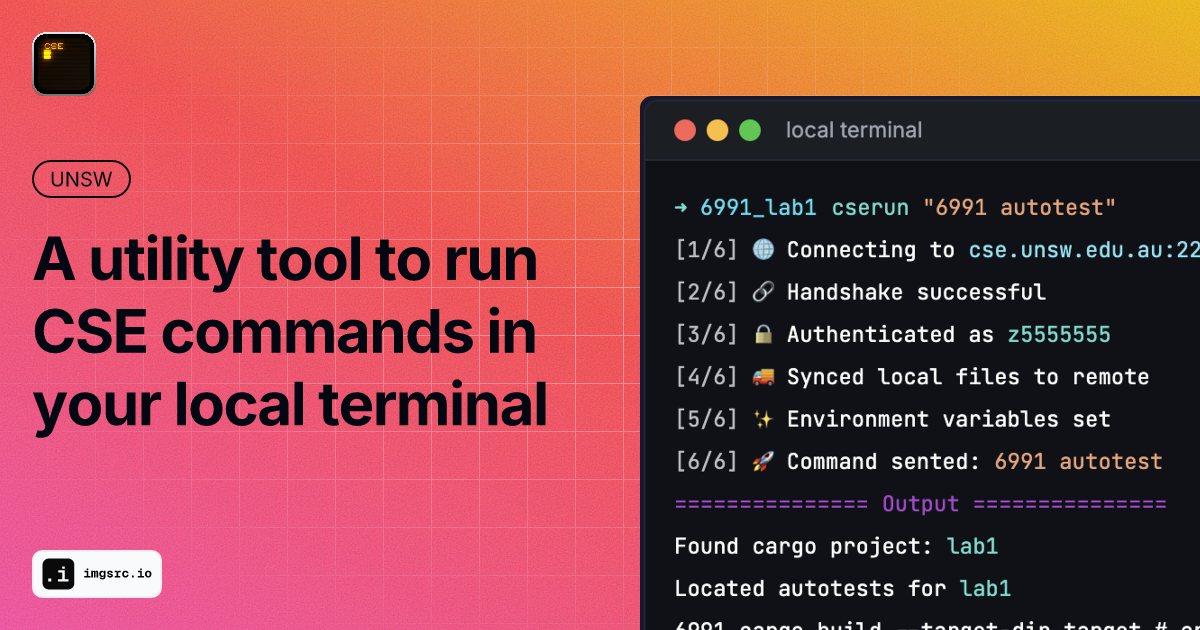Screen dimensions: 1200x630
Task: Select the z5555555 username text
Action: coord(1059,334)
